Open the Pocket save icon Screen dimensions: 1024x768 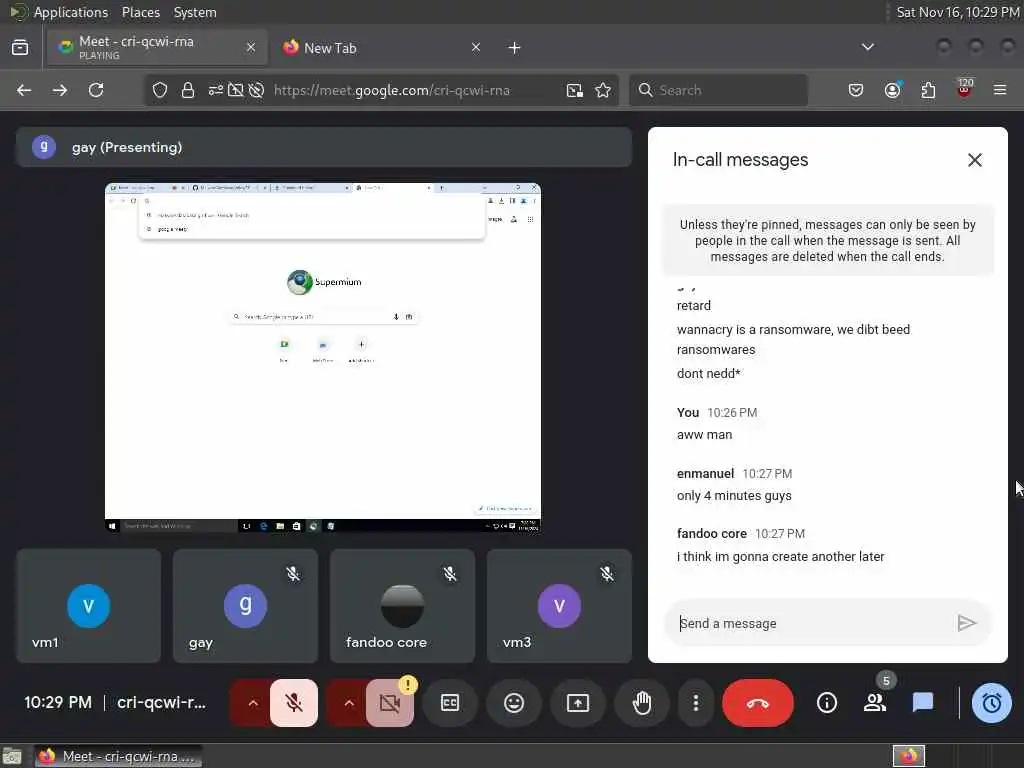tap(856, 90)
